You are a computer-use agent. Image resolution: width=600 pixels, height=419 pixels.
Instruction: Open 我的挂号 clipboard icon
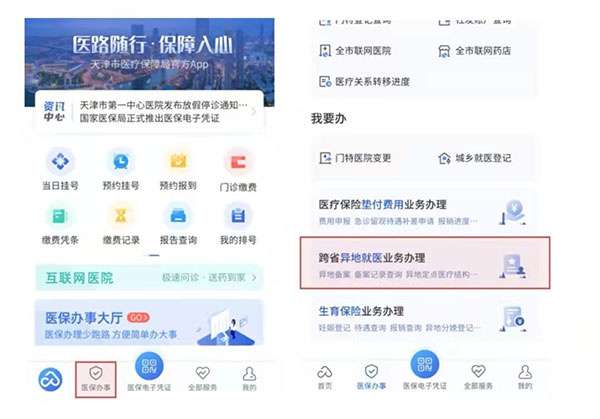tap(238, 216)
